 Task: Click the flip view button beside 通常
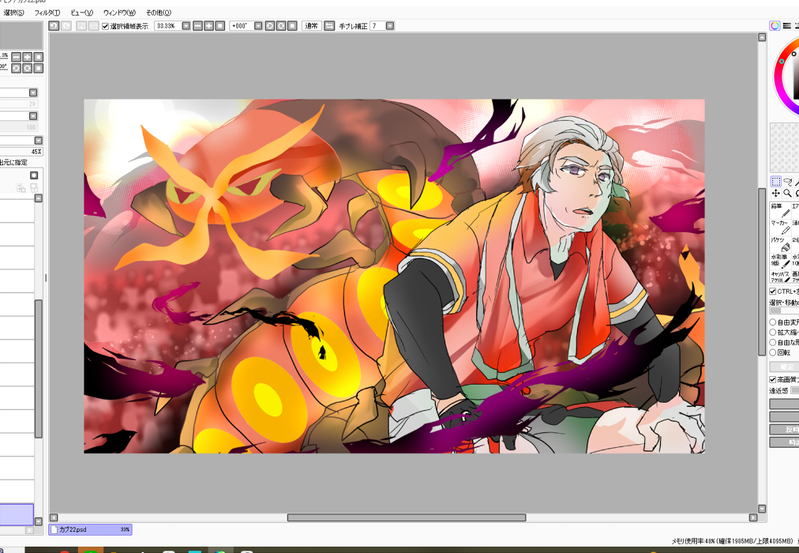pyautogui.click(x=330, y=25)
